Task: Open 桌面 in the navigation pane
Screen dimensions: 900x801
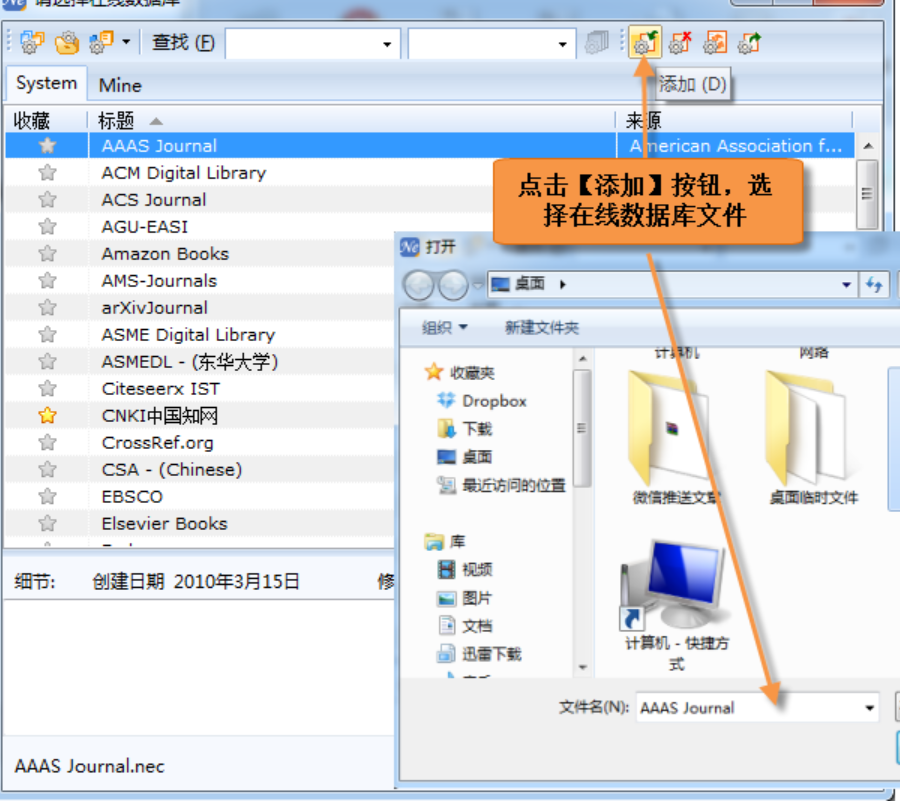Action: 465,457
